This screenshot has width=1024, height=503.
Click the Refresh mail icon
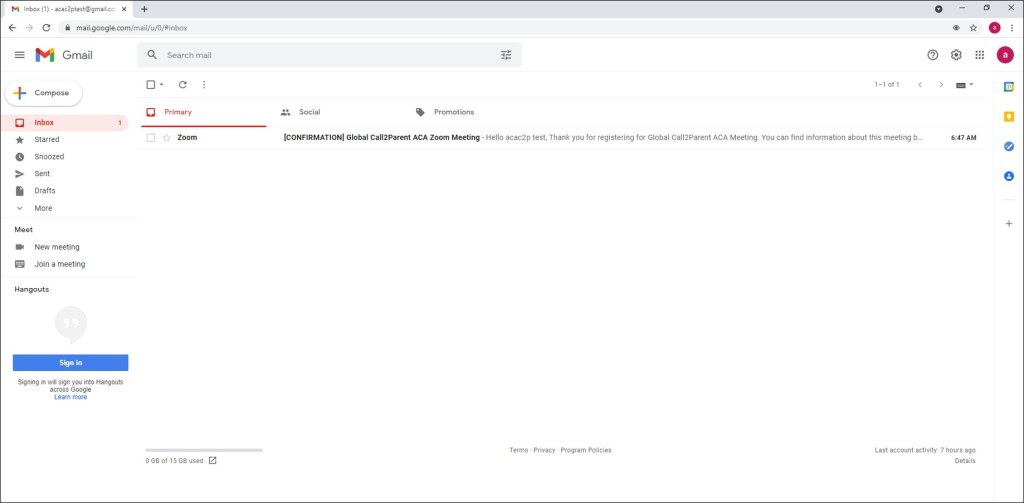tap(182, 85)
